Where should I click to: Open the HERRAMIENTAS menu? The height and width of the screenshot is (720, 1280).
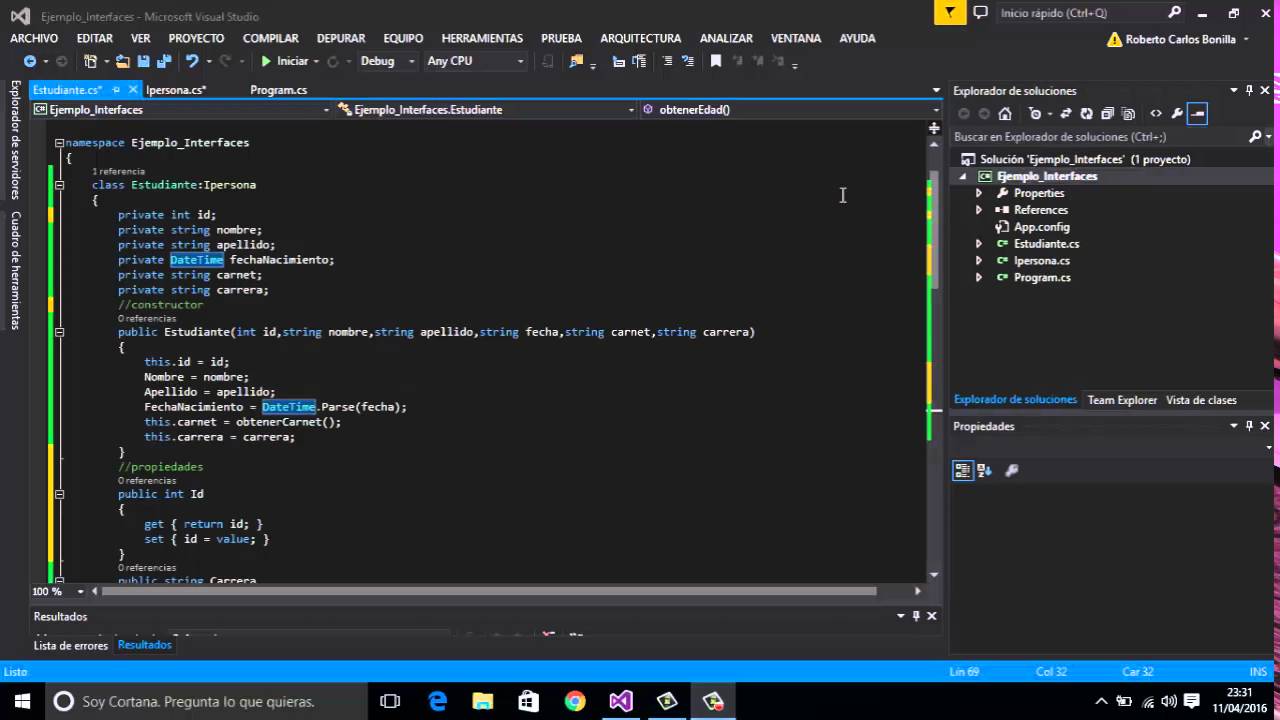click(x=482, y=38)
